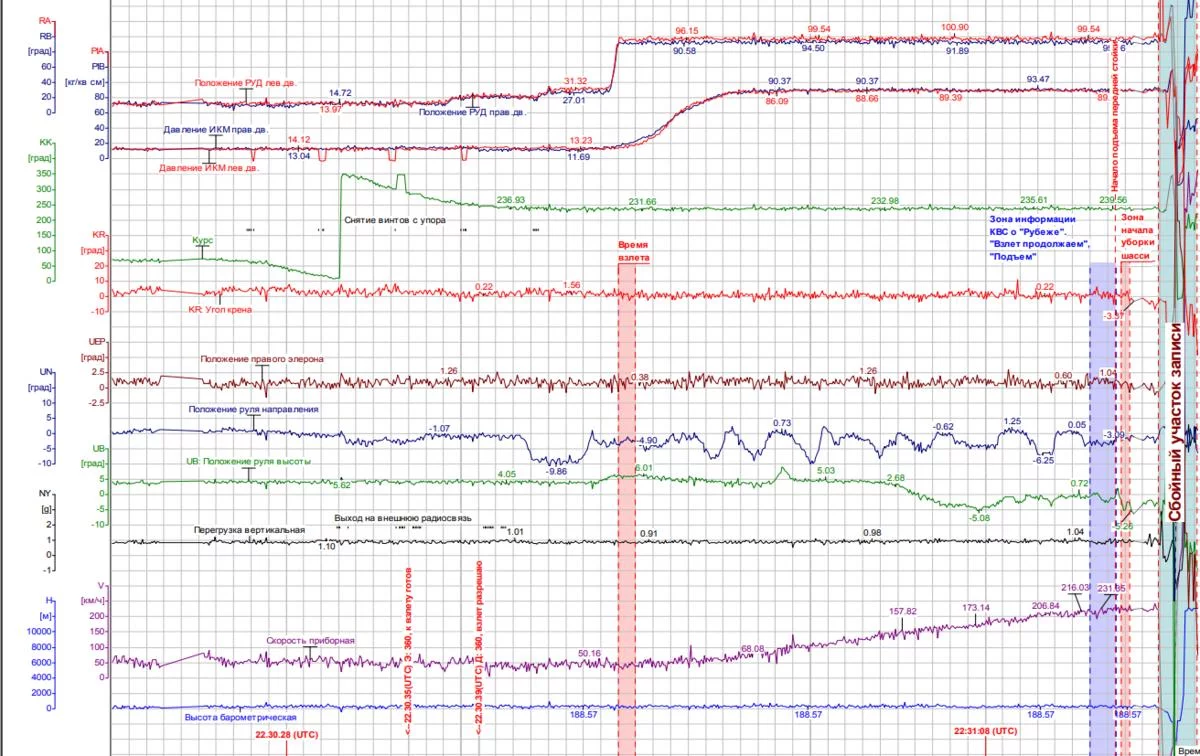Click the PIA axis label
The height and width of the screenshot is (756, 1200).
[x=97, y=50]
